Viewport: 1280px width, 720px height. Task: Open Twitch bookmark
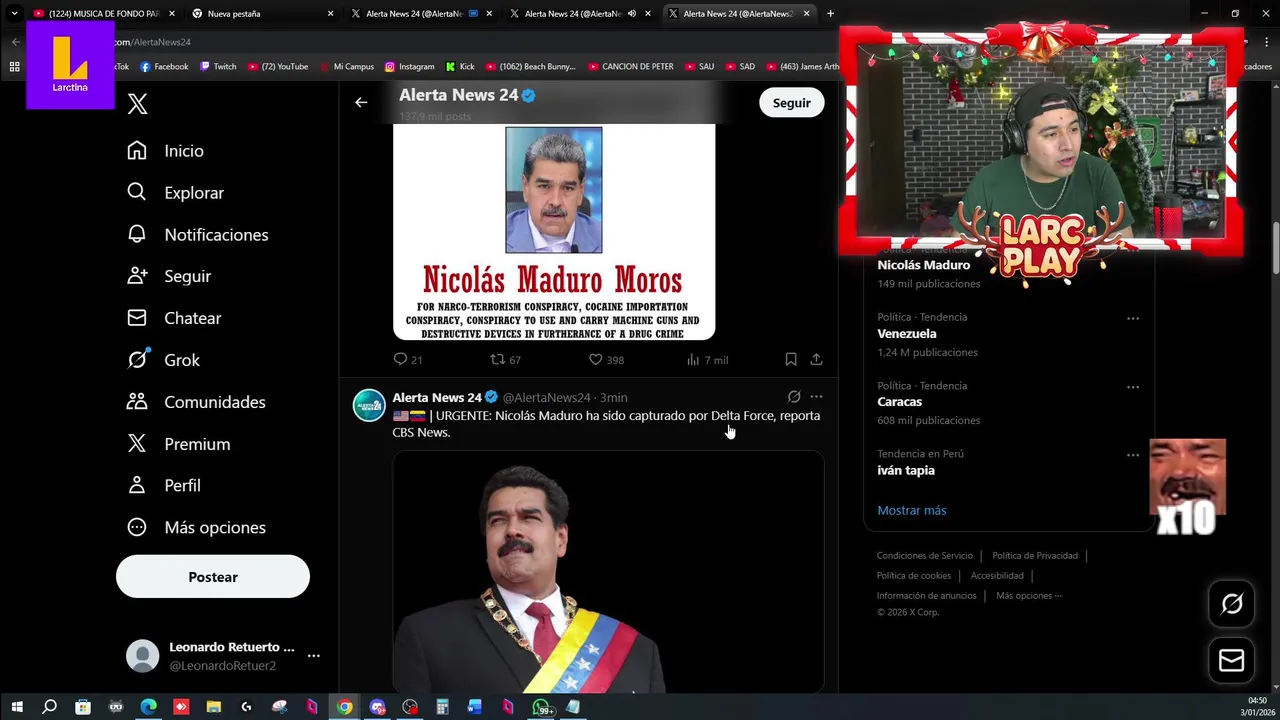[218, 67]
